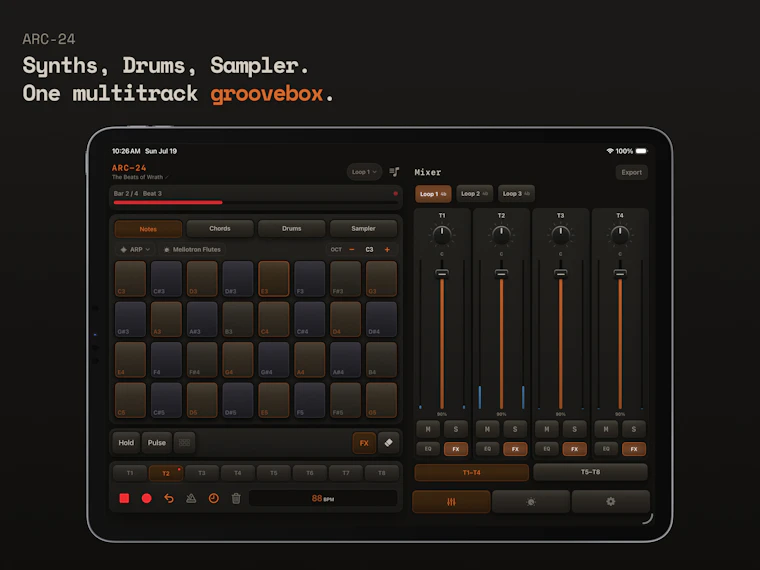Select track T6 in the track row

pyautogui.click(x=310, y=473)
